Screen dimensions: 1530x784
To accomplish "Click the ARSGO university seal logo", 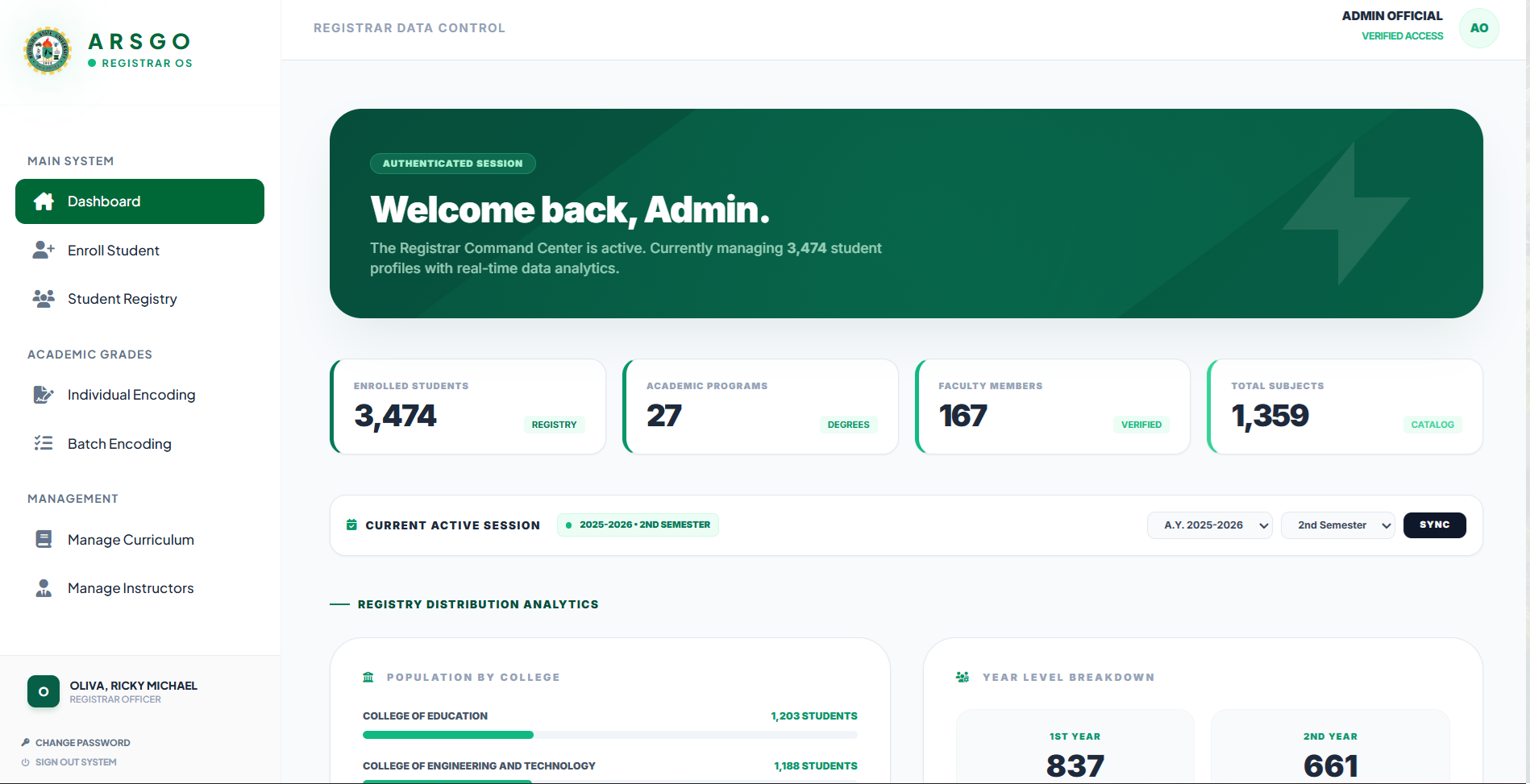I will (x=48, y=51).
